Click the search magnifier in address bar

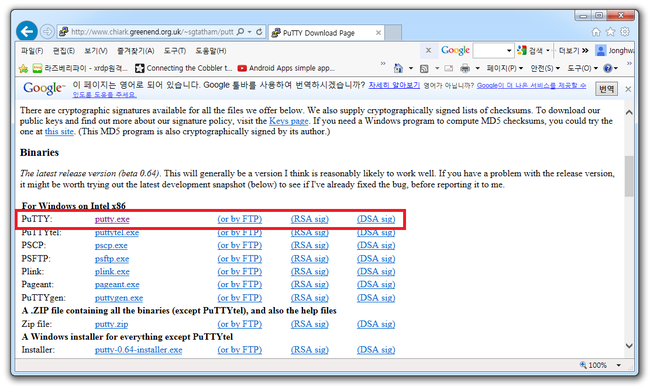[240, 32]
